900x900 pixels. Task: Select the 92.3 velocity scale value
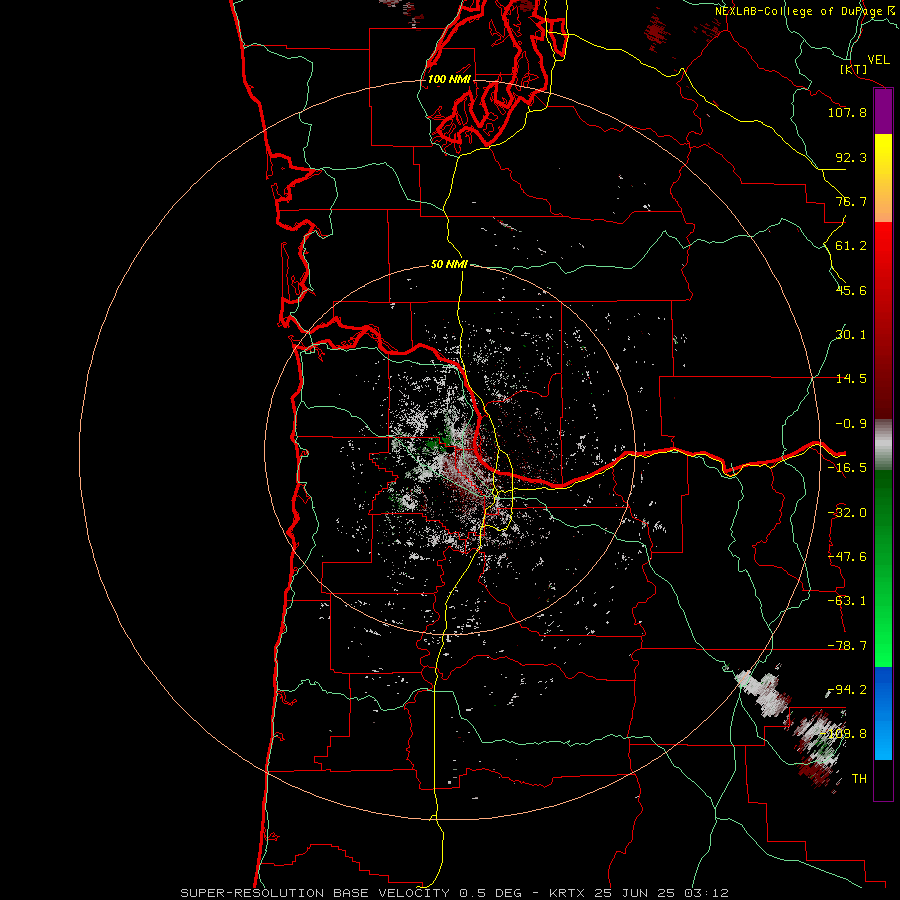tap(851, 157)
